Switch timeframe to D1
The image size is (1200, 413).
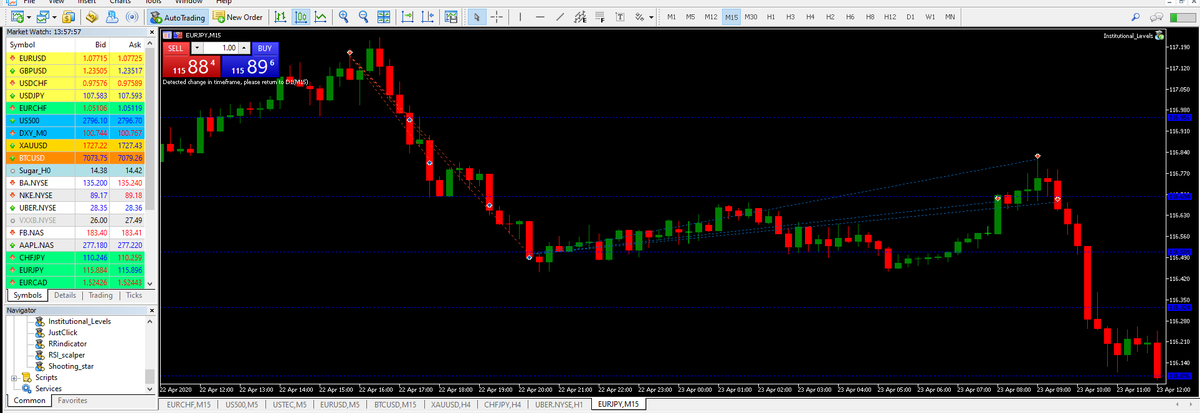(911, 17)
